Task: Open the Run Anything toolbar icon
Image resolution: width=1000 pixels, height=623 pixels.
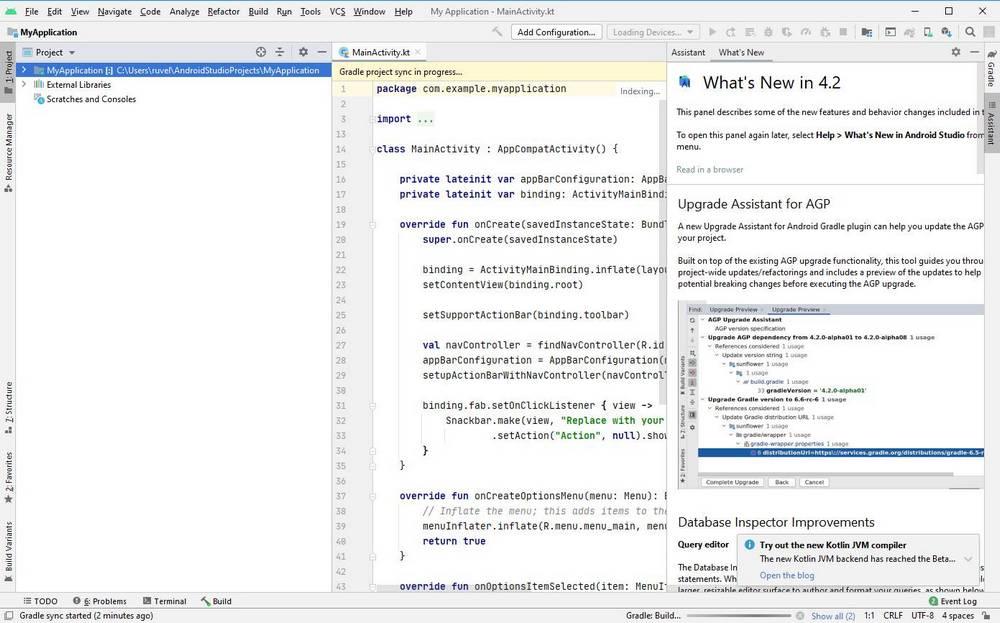Action: [890, 32]
